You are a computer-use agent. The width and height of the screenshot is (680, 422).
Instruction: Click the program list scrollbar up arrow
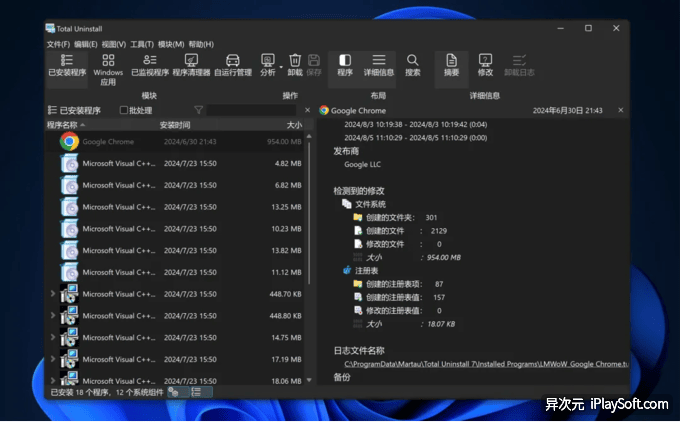coord(309,136)
